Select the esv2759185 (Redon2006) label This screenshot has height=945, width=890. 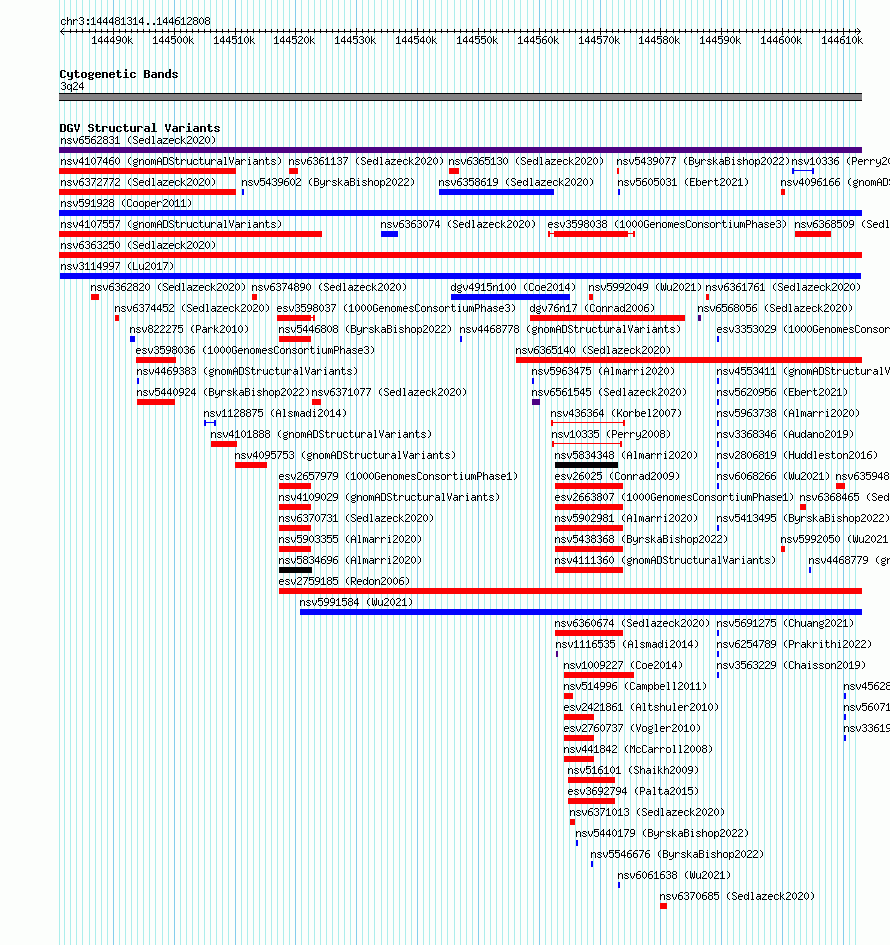(344, 582)
